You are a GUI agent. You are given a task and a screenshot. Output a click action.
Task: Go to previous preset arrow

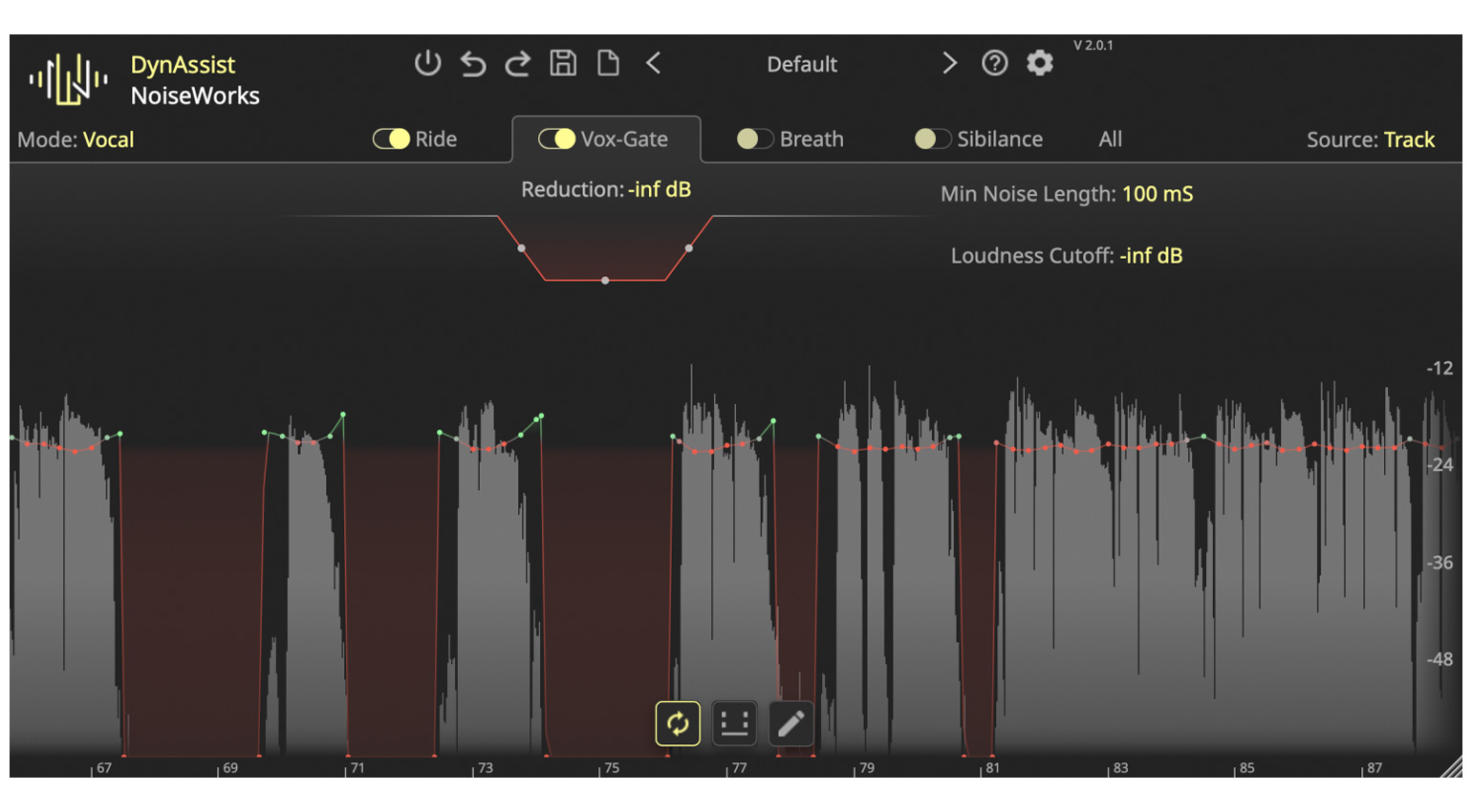tap(654, 64)
